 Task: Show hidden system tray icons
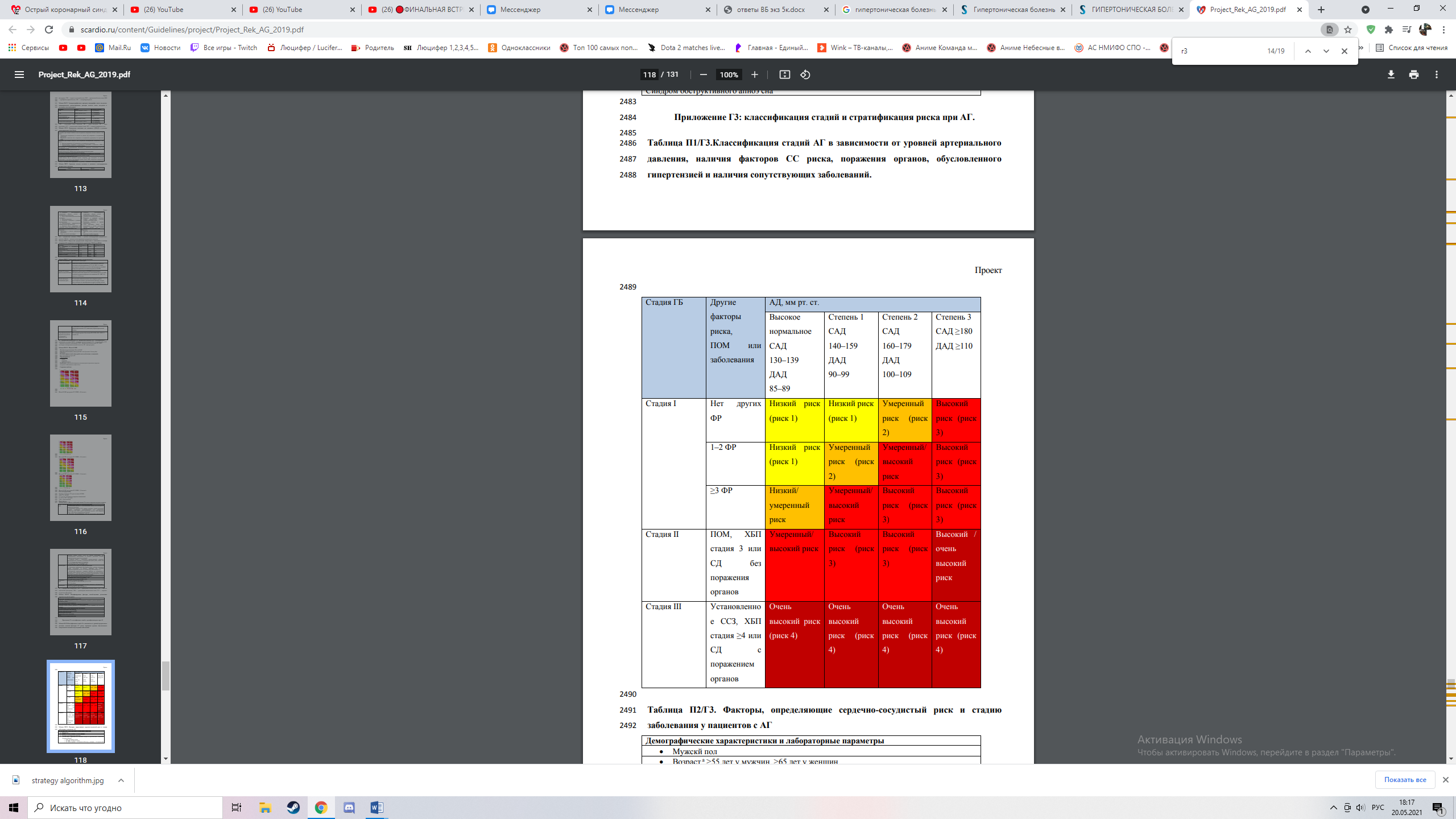tap(1333, 808)
